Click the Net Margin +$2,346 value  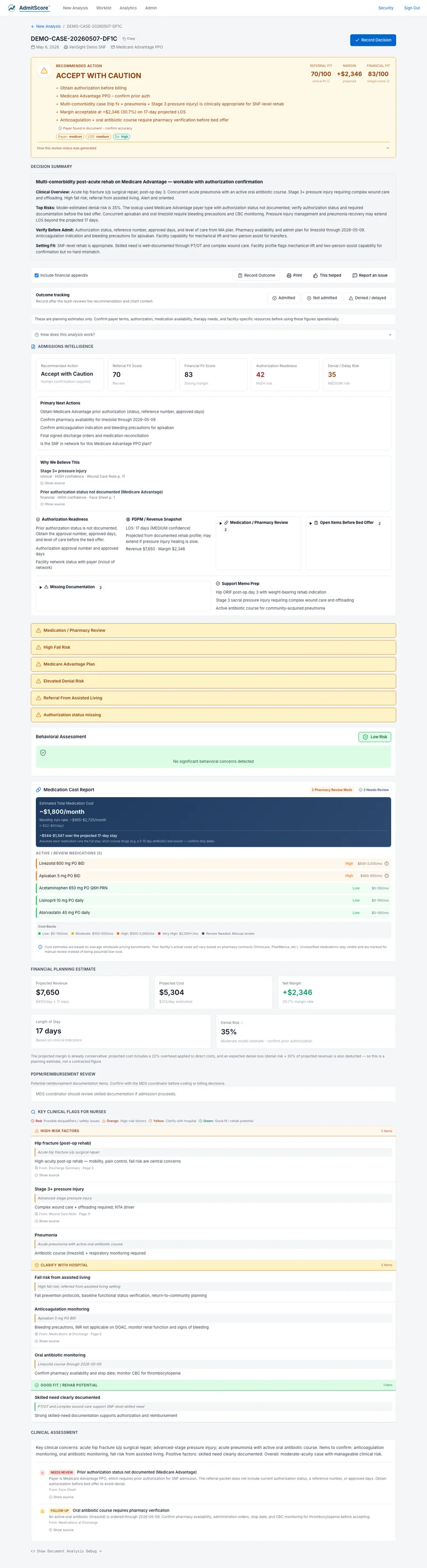[297, 992]
